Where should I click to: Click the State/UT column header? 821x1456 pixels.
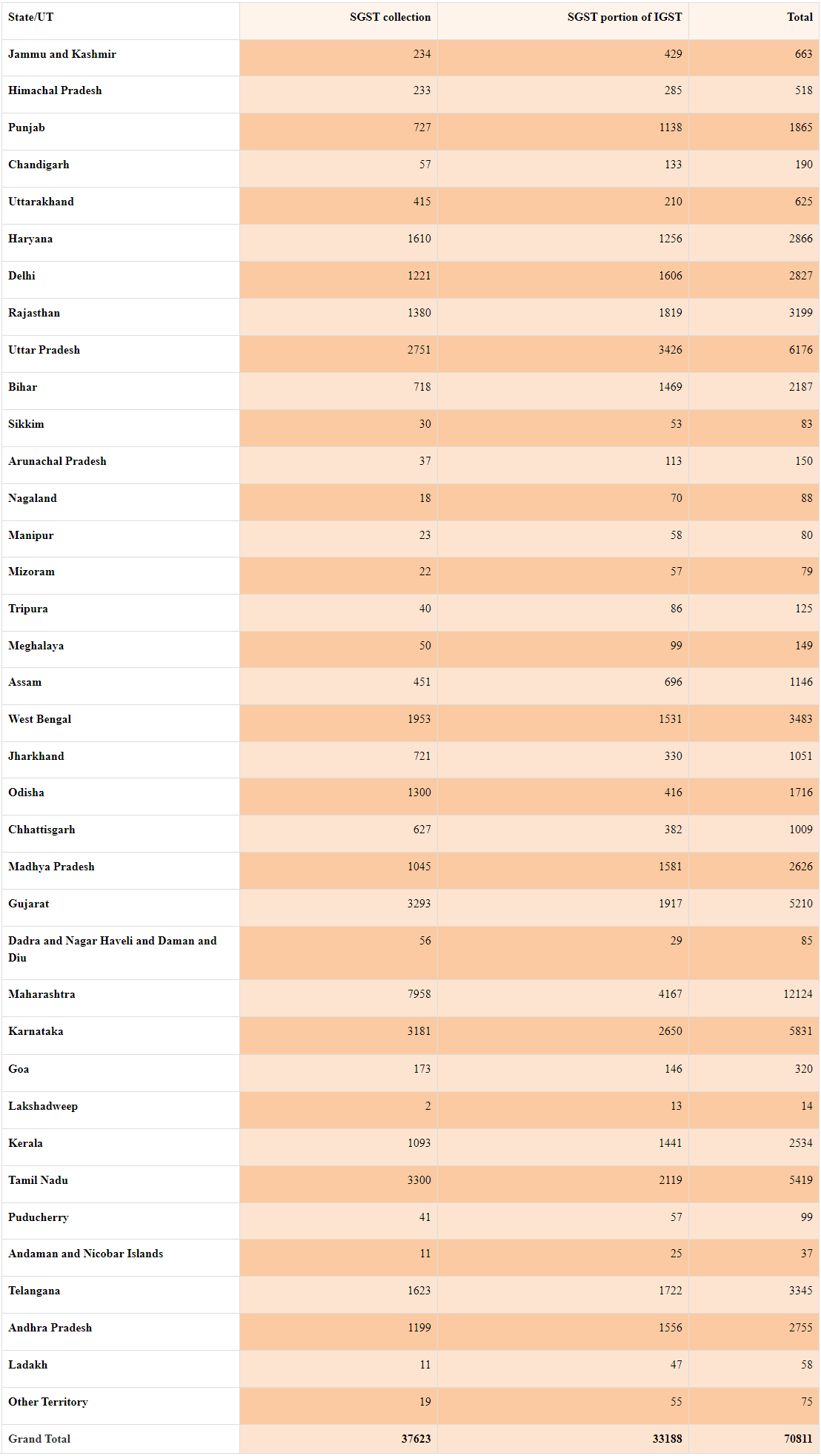coord(31,17)
